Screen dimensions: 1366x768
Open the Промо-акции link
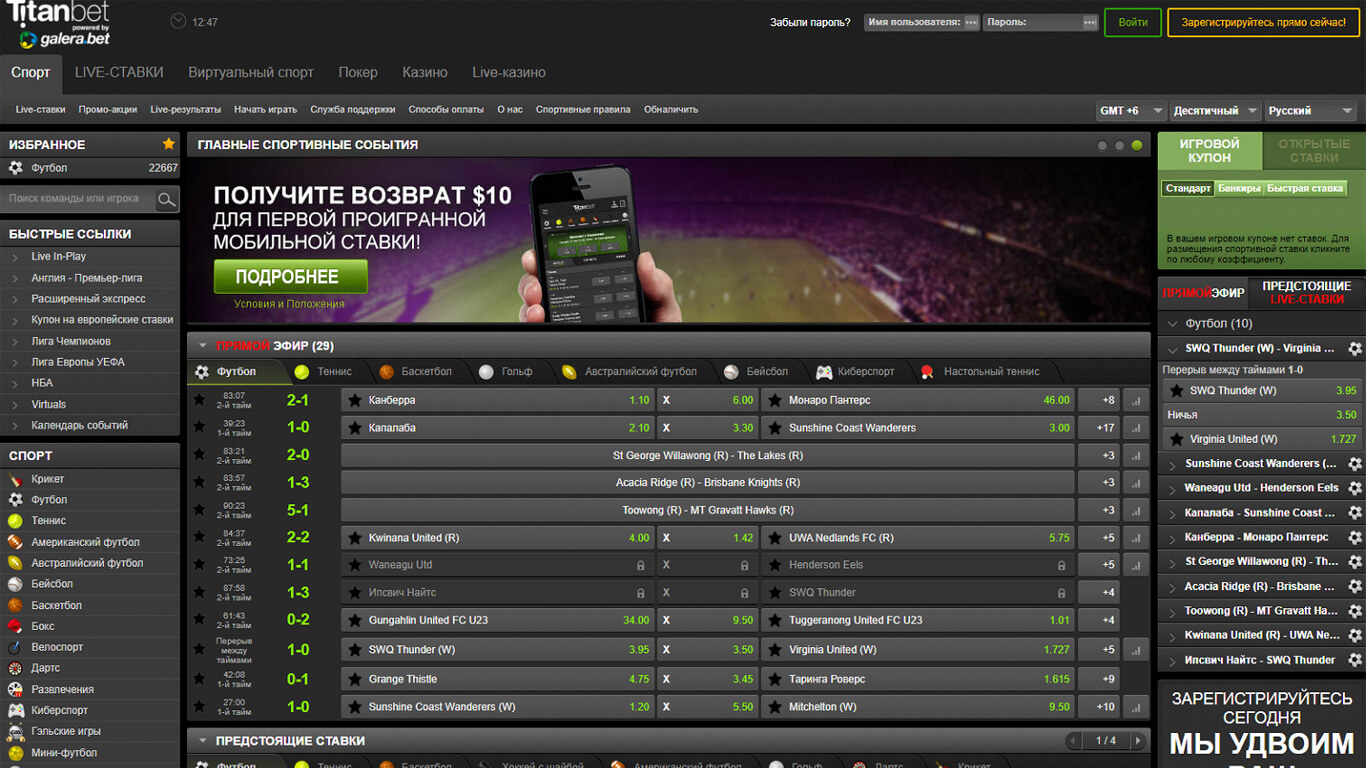[108, 110]
